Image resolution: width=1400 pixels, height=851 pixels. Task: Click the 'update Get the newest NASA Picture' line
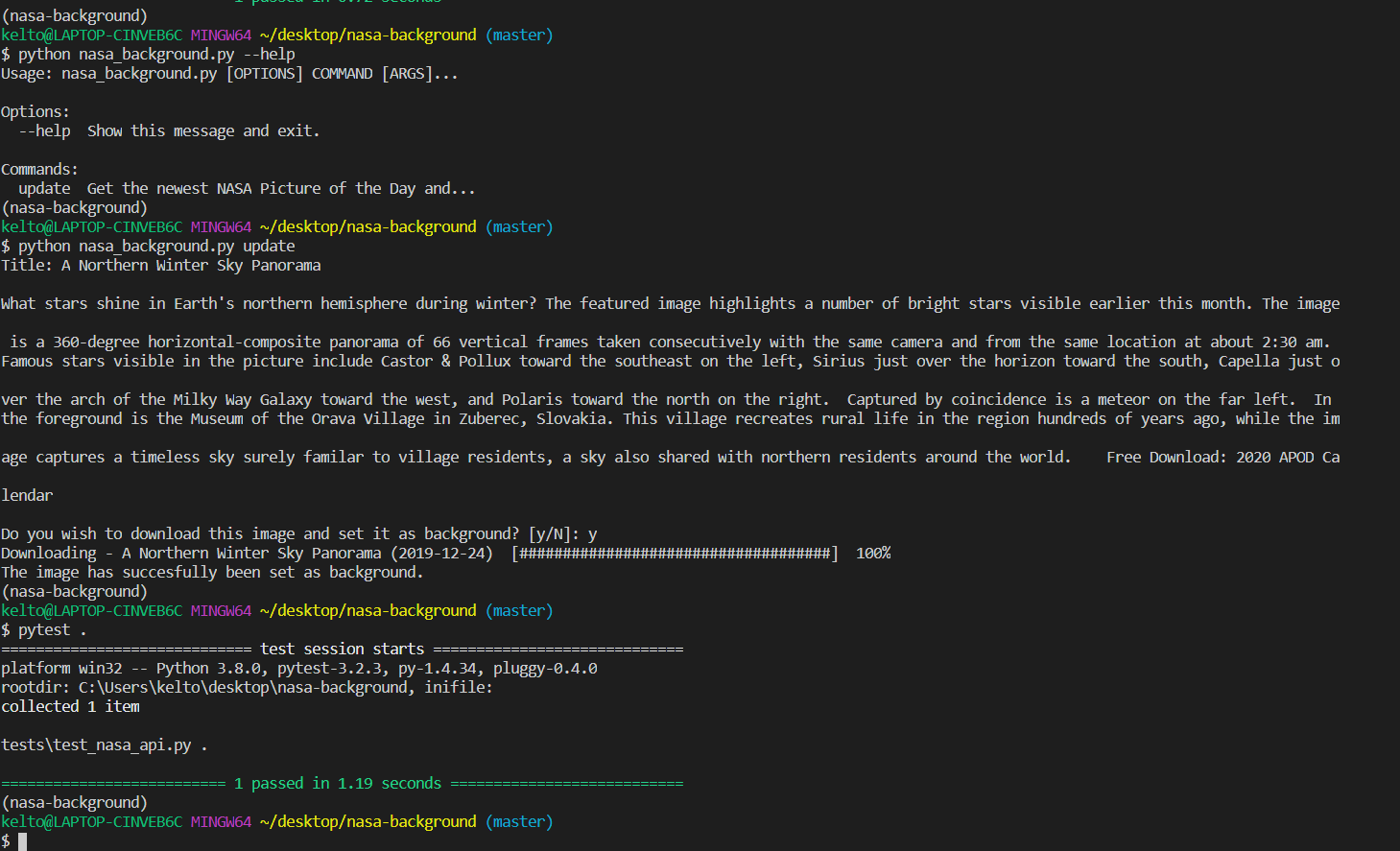[247, 189]
